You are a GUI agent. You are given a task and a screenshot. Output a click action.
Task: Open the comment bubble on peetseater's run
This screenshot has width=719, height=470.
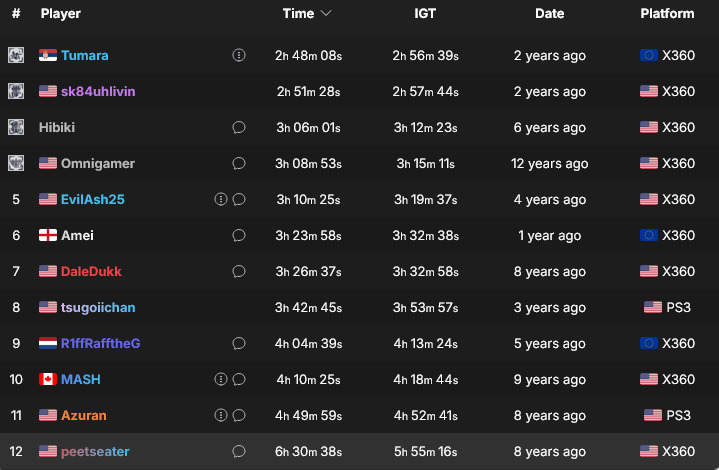(238, 451)
